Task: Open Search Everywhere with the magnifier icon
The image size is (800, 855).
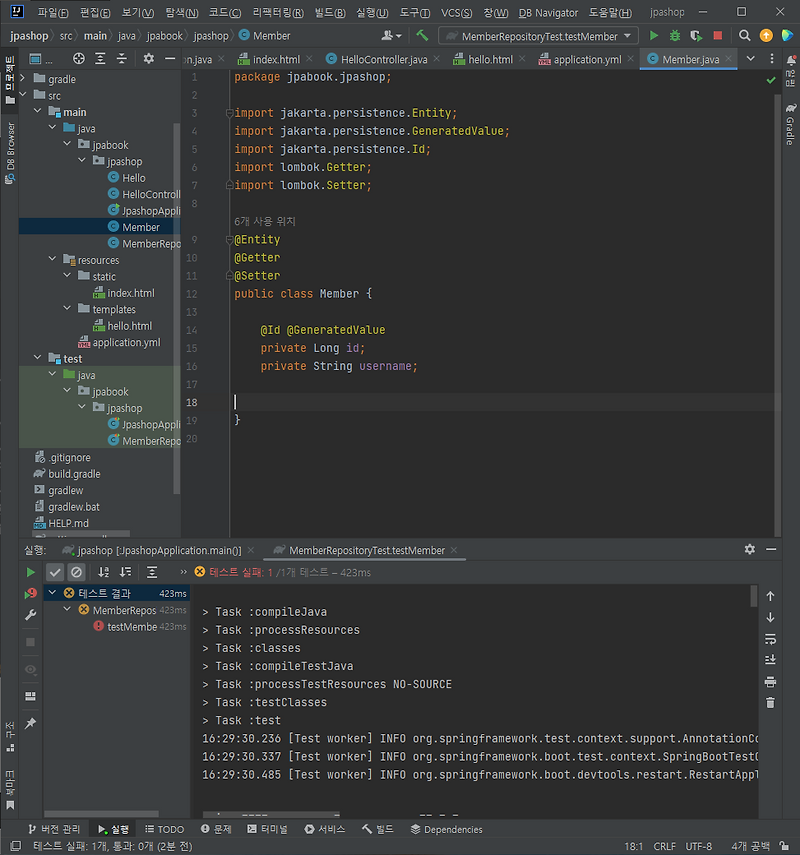Action: 745,34
